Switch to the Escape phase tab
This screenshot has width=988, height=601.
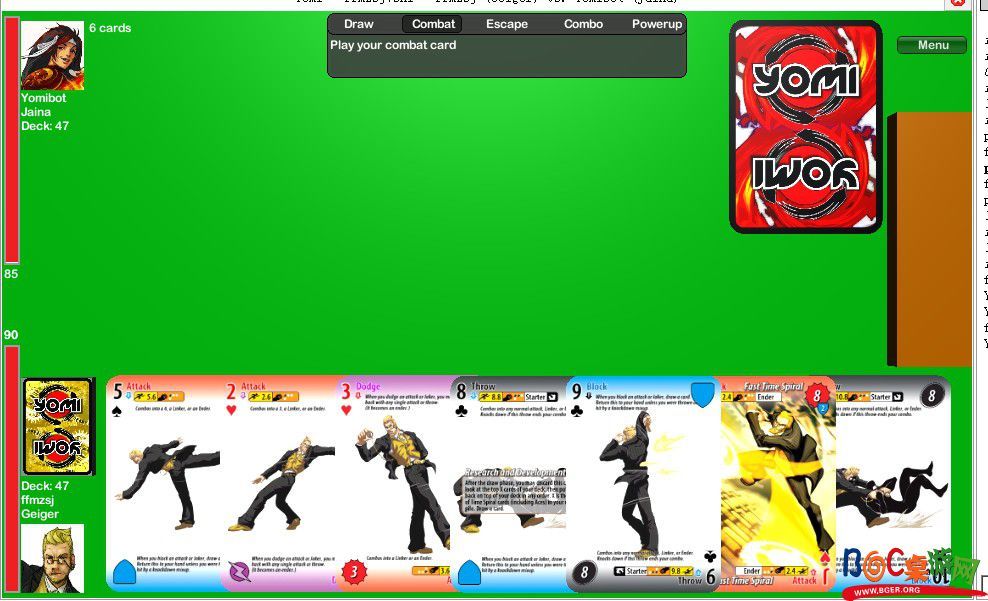pyautogui.click(x=507, y=24)
